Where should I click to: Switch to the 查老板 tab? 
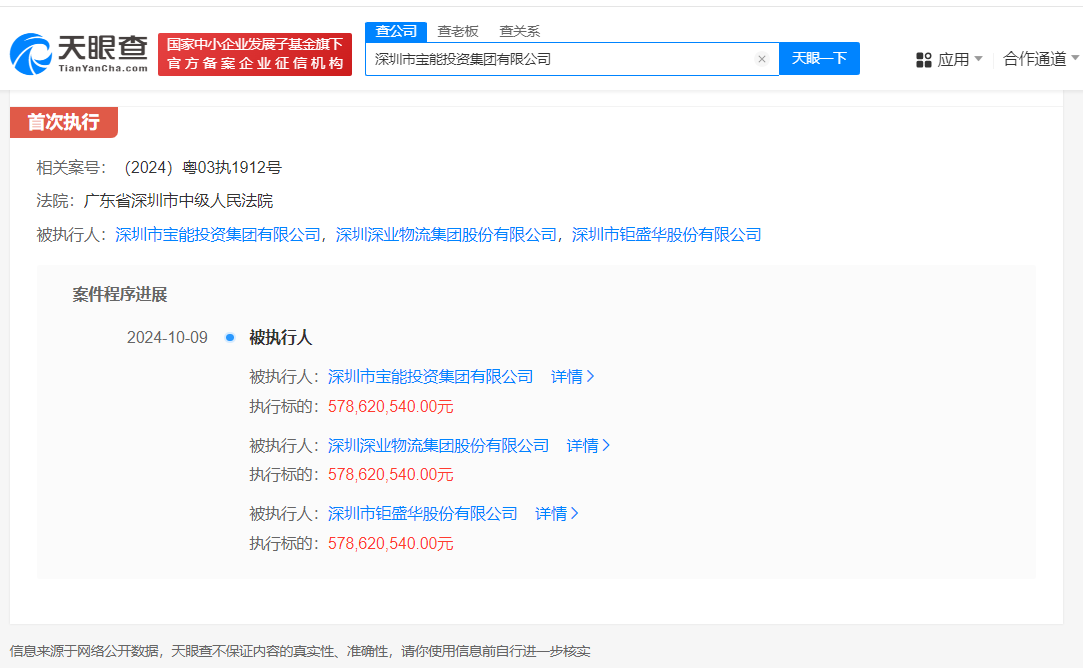(458, 31)
